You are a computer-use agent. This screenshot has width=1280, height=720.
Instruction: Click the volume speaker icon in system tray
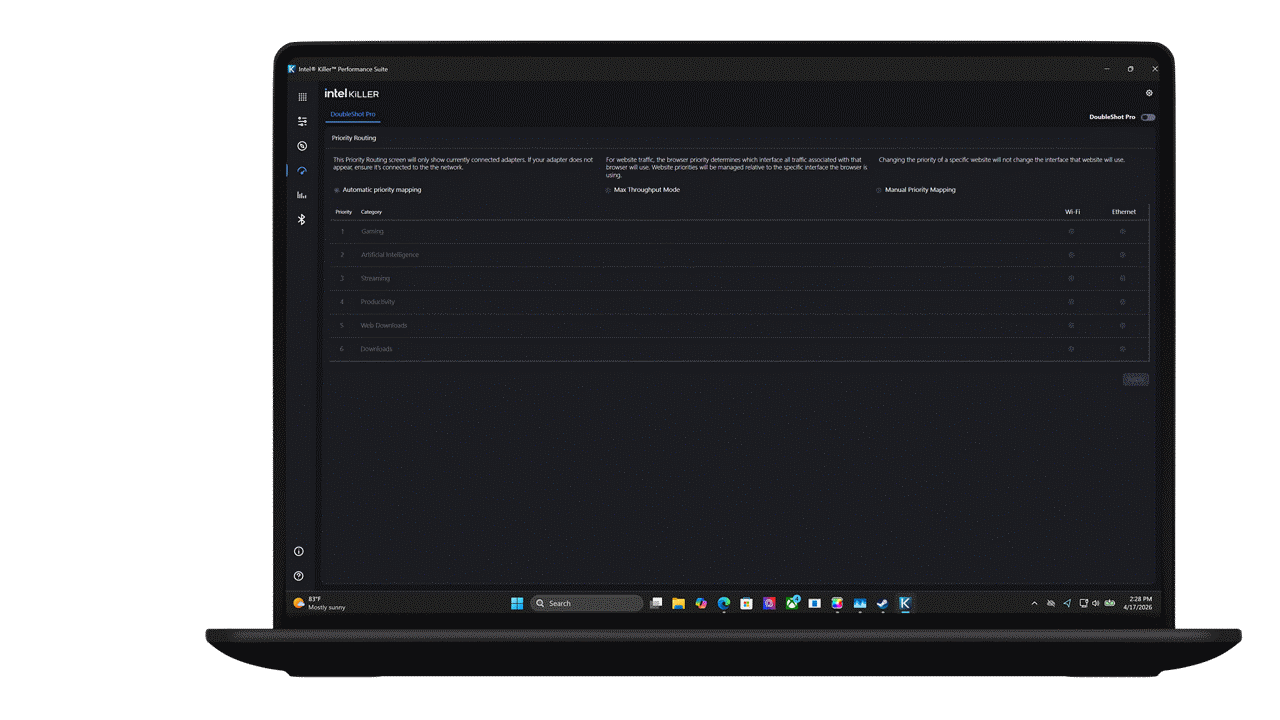point(1096,603)
